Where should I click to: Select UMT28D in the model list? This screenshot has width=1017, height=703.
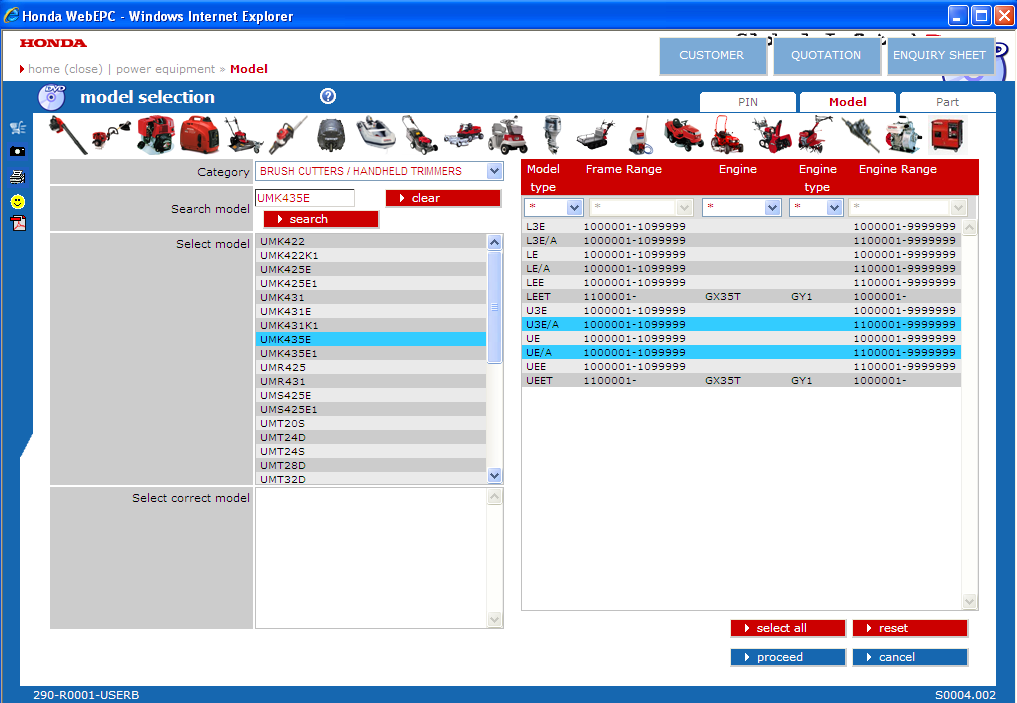click(x=371, y=465)
